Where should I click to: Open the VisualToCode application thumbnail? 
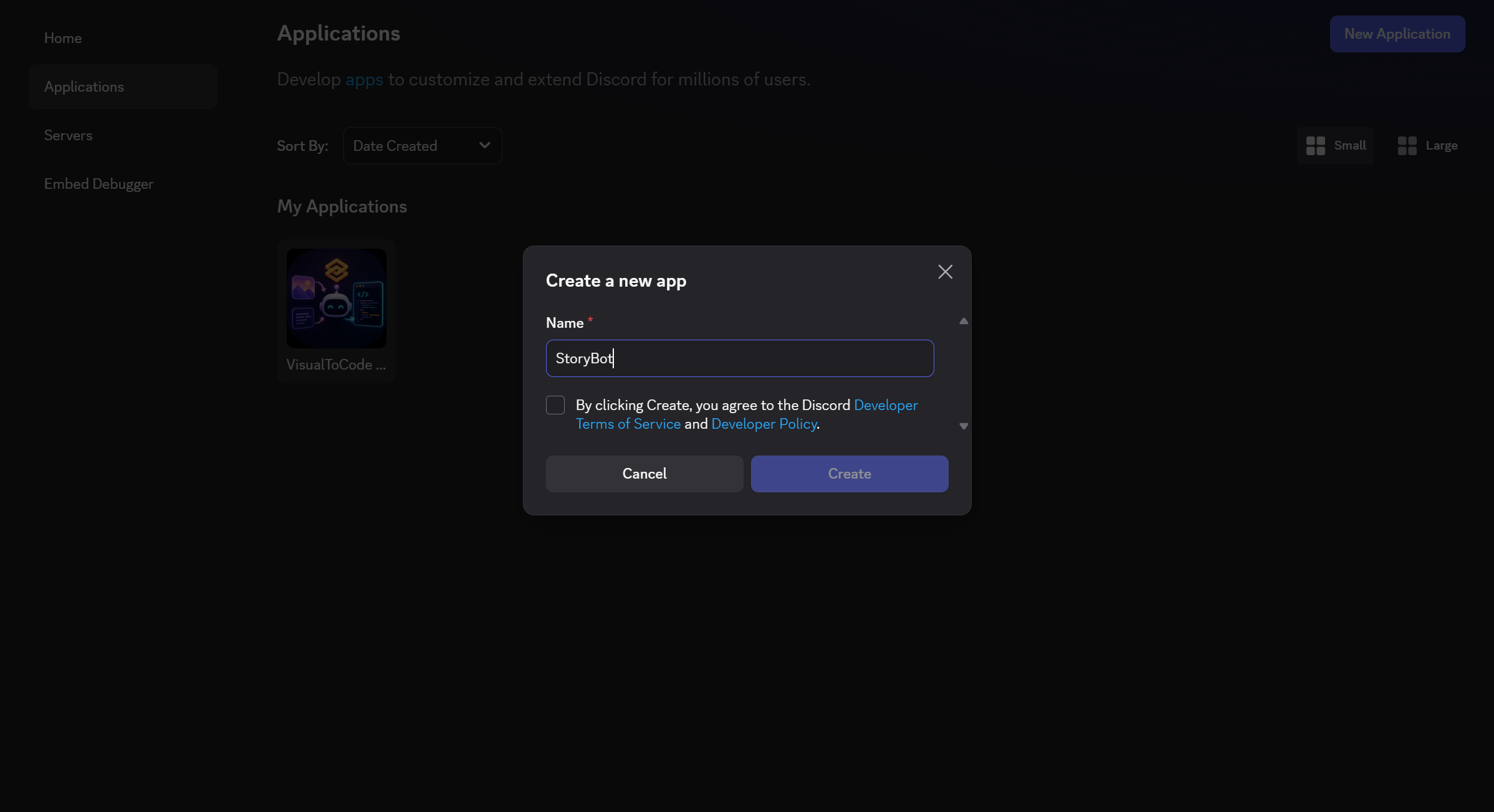point(337,299)
